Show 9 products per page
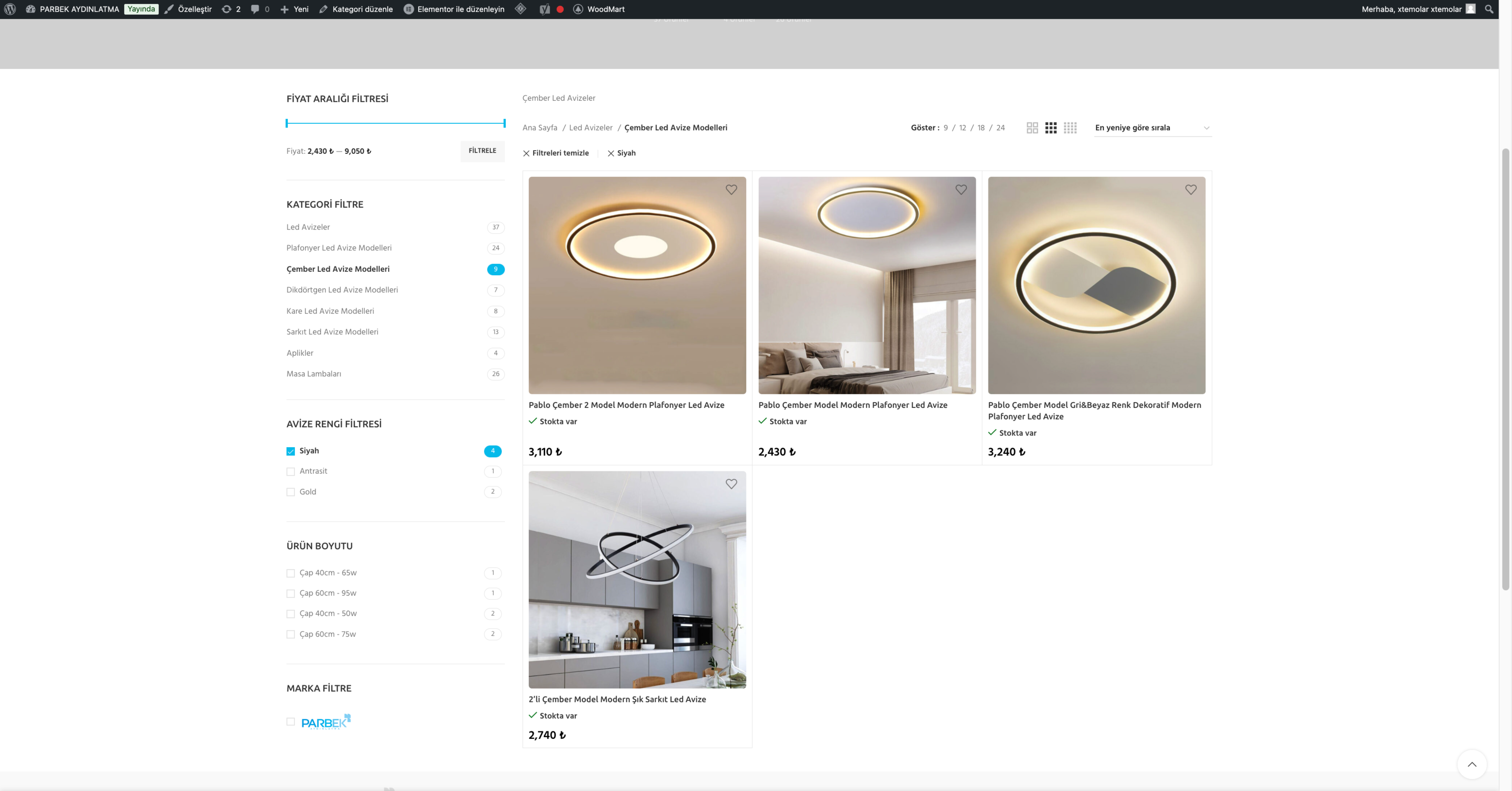1512x791 pixels. click(x=946, y=128)
